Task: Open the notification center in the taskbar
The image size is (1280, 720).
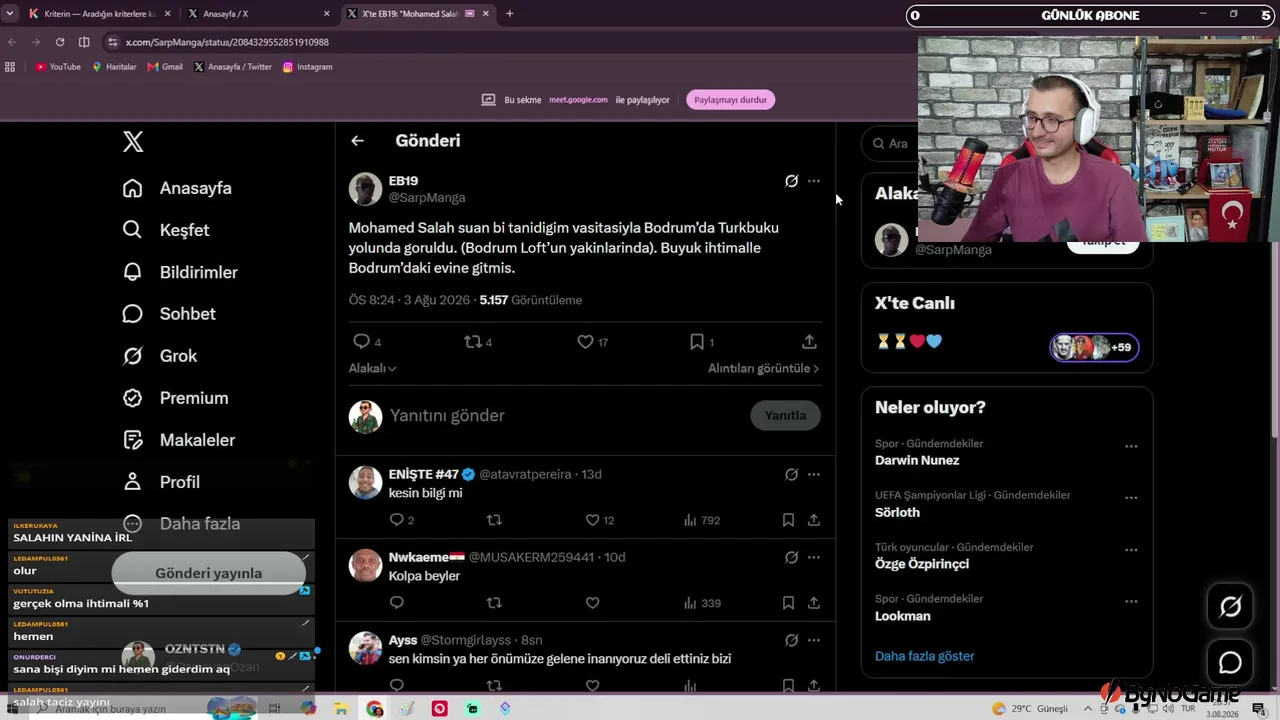Action: tap(1259, 709)
